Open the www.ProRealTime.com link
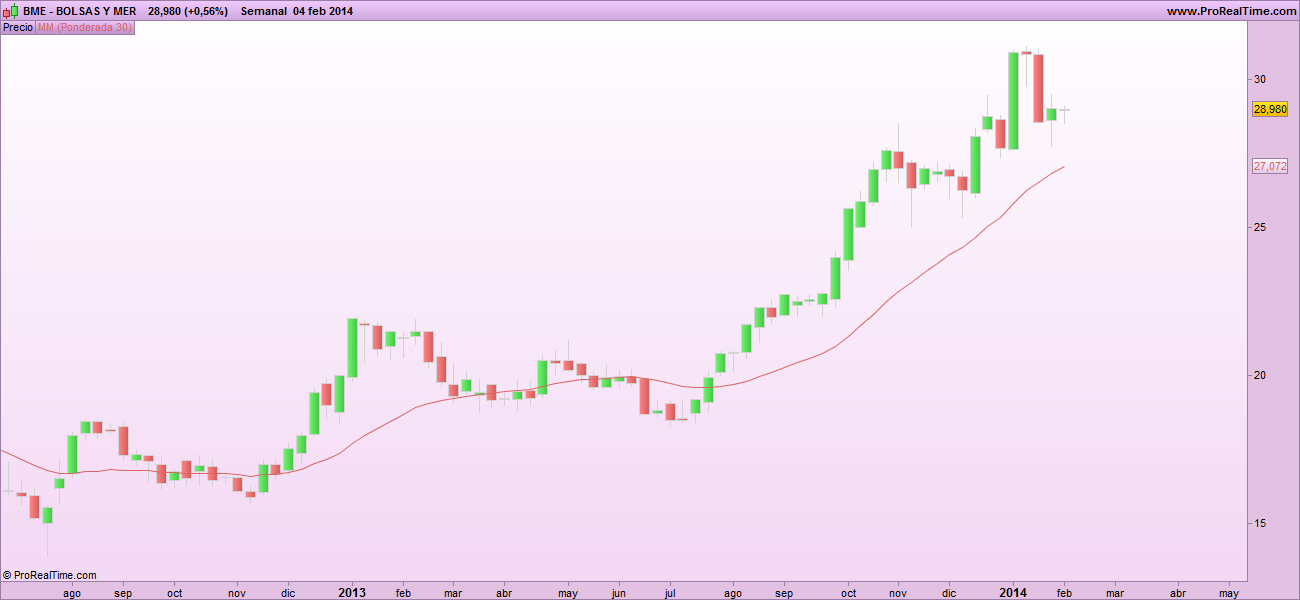The width and height of the screenshot is (1300, 600). click(1230, 11)
